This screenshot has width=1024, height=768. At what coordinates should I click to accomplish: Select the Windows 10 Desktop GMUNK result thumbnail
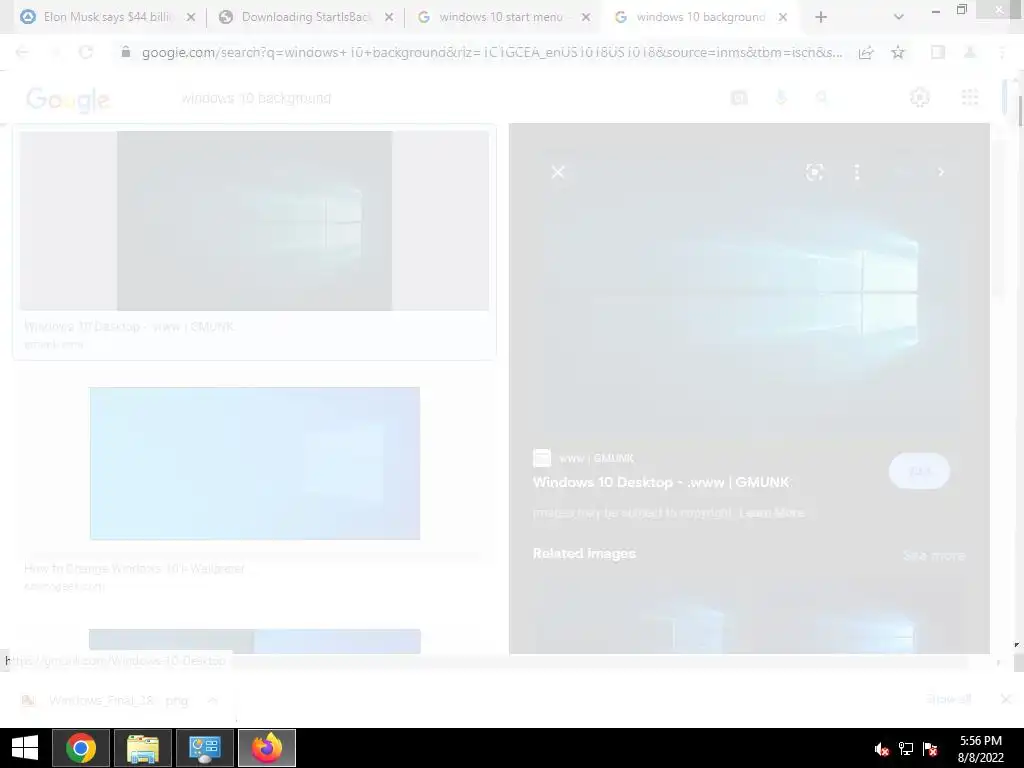[254, 221]
